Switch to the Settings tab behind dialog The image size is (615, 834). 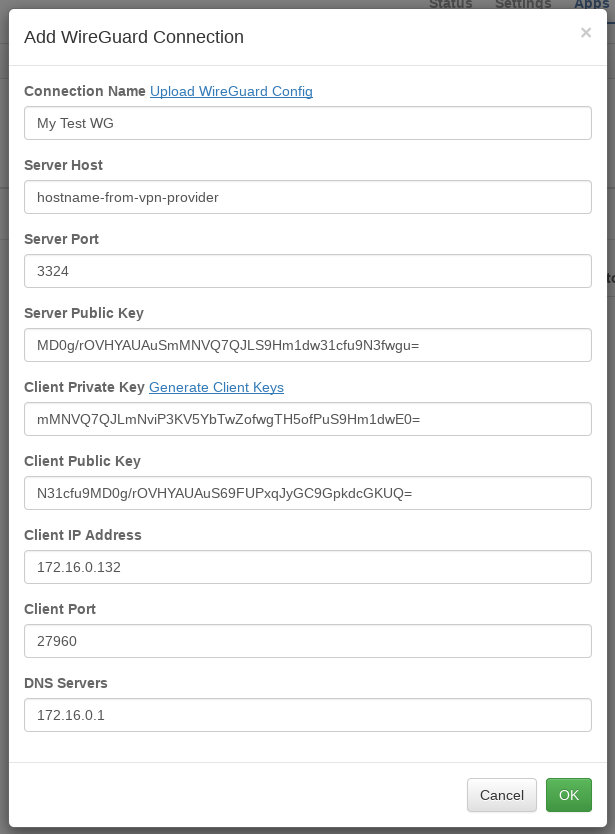(x=523, y=4)
